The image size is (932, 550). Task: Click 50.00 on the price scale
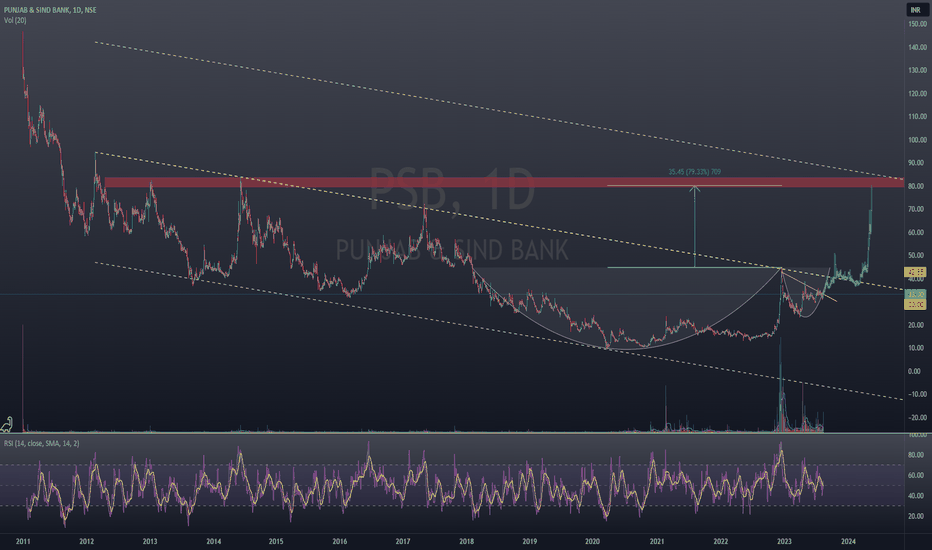[917, 256]
